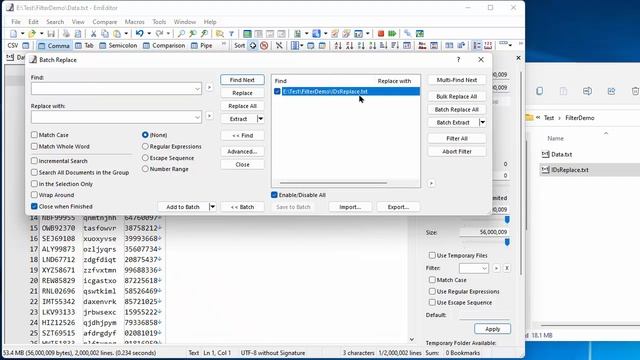
Task: Click the Bulk Replace All button
Action: click(x=457, y=96)
